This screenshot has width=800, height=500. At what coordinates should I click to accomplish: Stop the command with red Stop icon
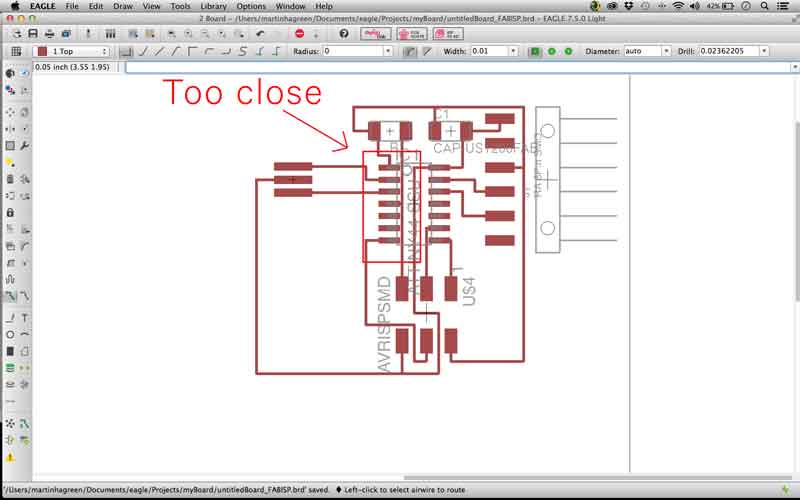click(299, 34)
